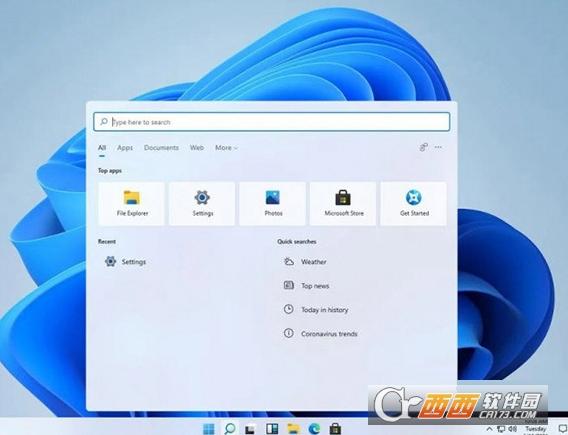Expand the More filter dropdown
Screen dimensions: 568x435
tap(226, 147)
